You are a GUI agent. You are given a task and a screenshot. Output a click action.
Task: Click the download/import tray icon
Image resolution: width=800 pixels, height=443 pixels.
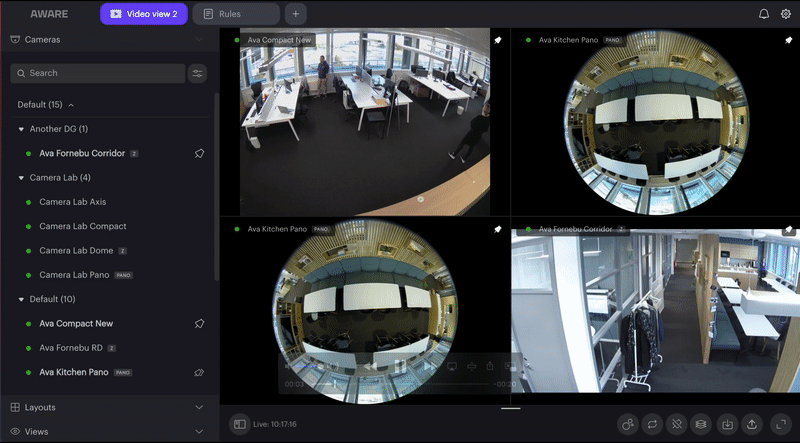coord(728,424)
